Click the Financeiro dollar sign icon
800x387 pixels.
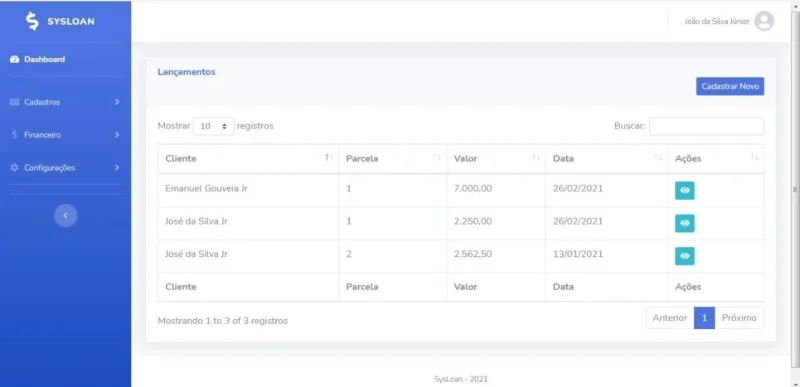(14, 135)
